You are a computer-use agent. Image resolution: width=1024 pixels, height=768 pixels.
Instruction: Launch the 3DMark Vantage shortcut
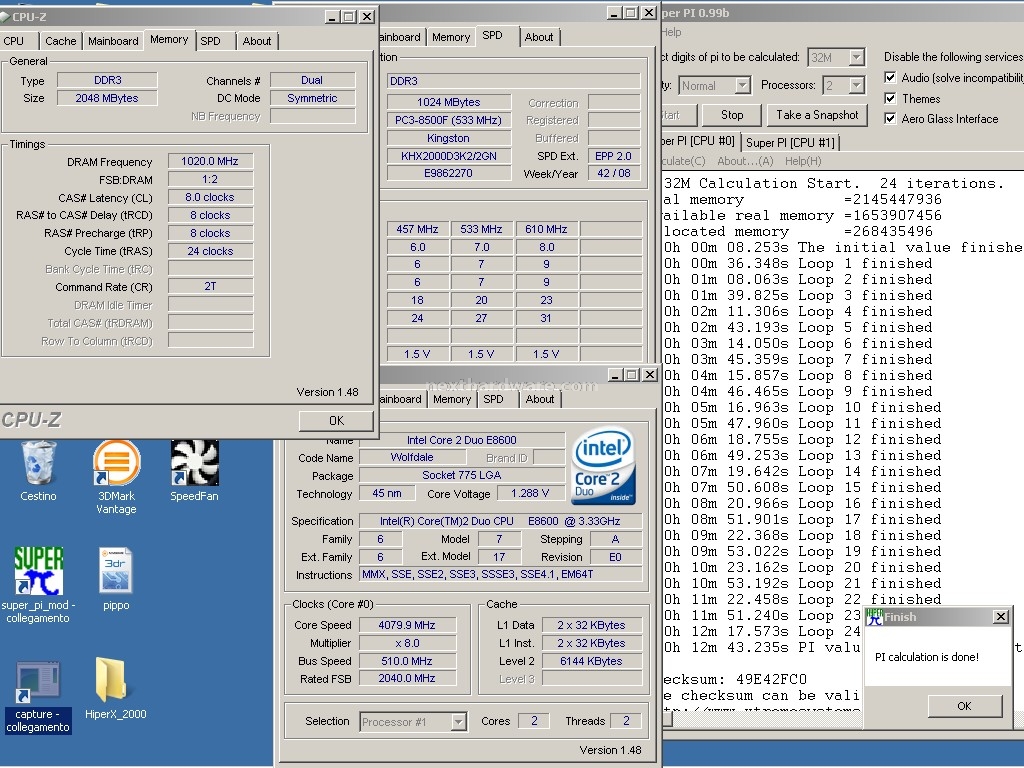click(x=116, y=462)
